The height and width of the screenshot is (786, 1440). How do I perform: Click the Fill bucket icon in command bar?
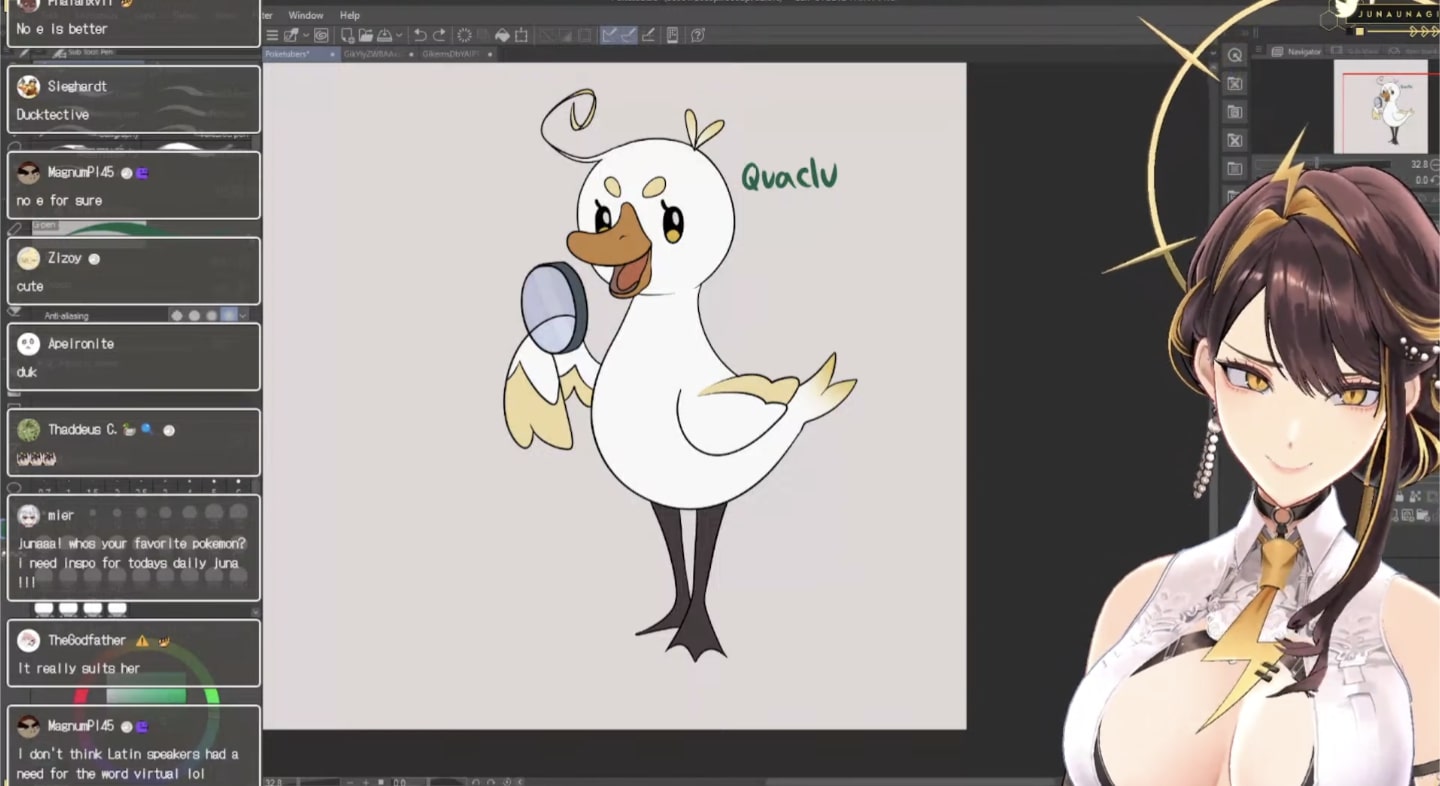(502, 35)
